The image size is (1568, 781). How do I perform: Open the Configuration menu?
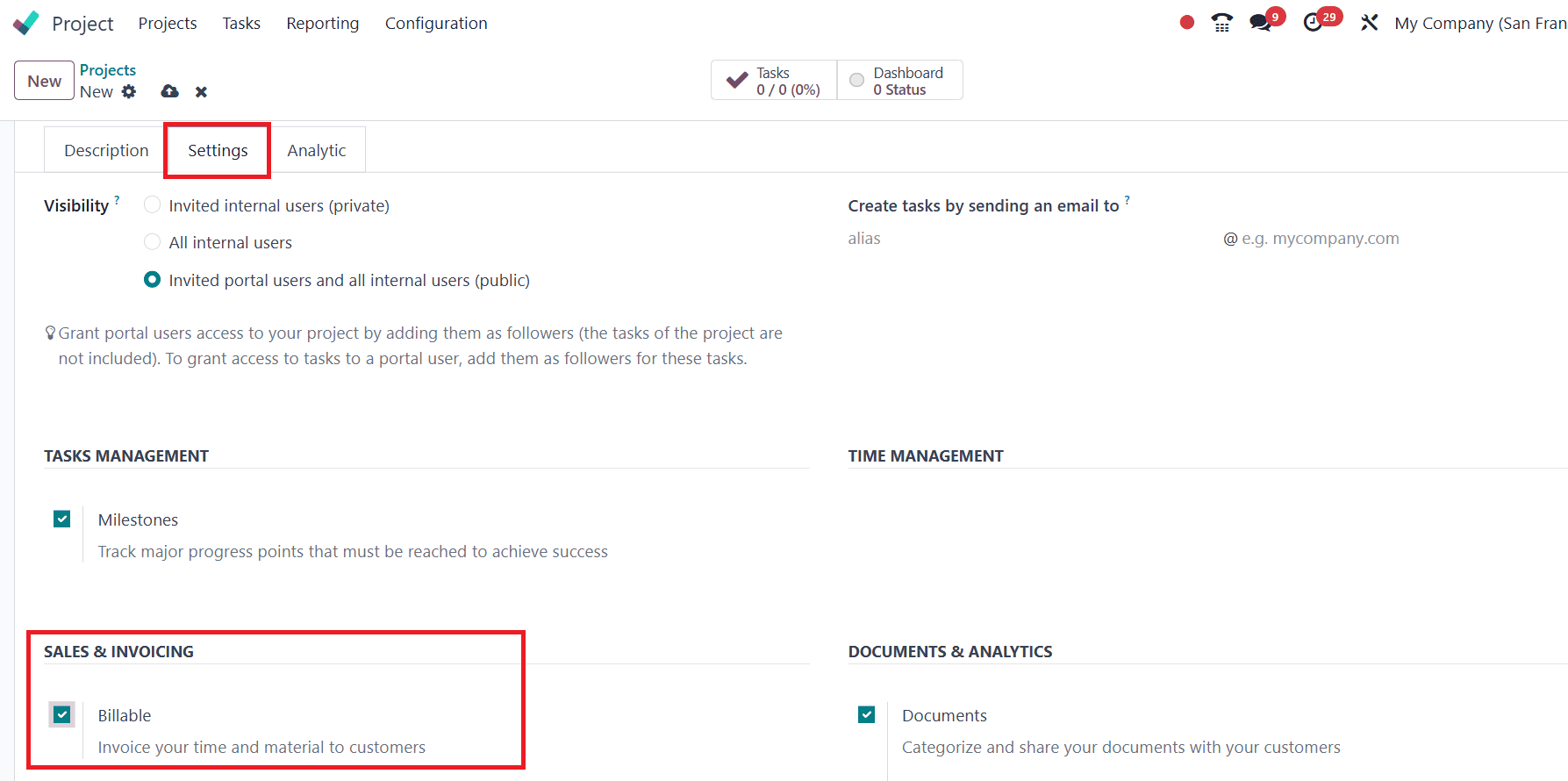click(436, 23)
